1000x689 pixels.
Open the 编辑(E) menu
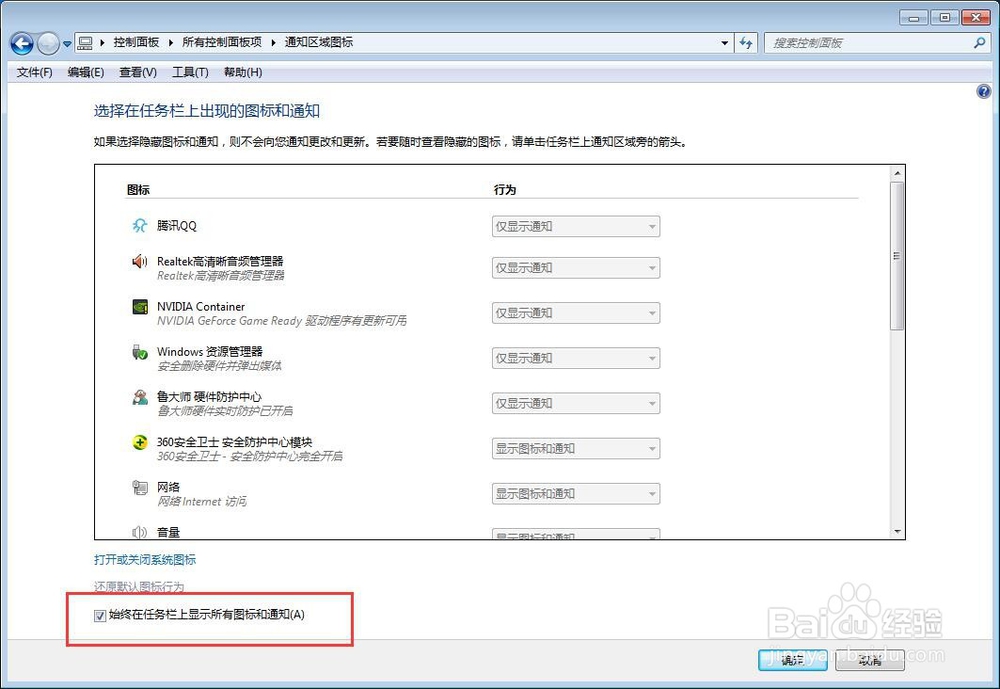(85, 73)
